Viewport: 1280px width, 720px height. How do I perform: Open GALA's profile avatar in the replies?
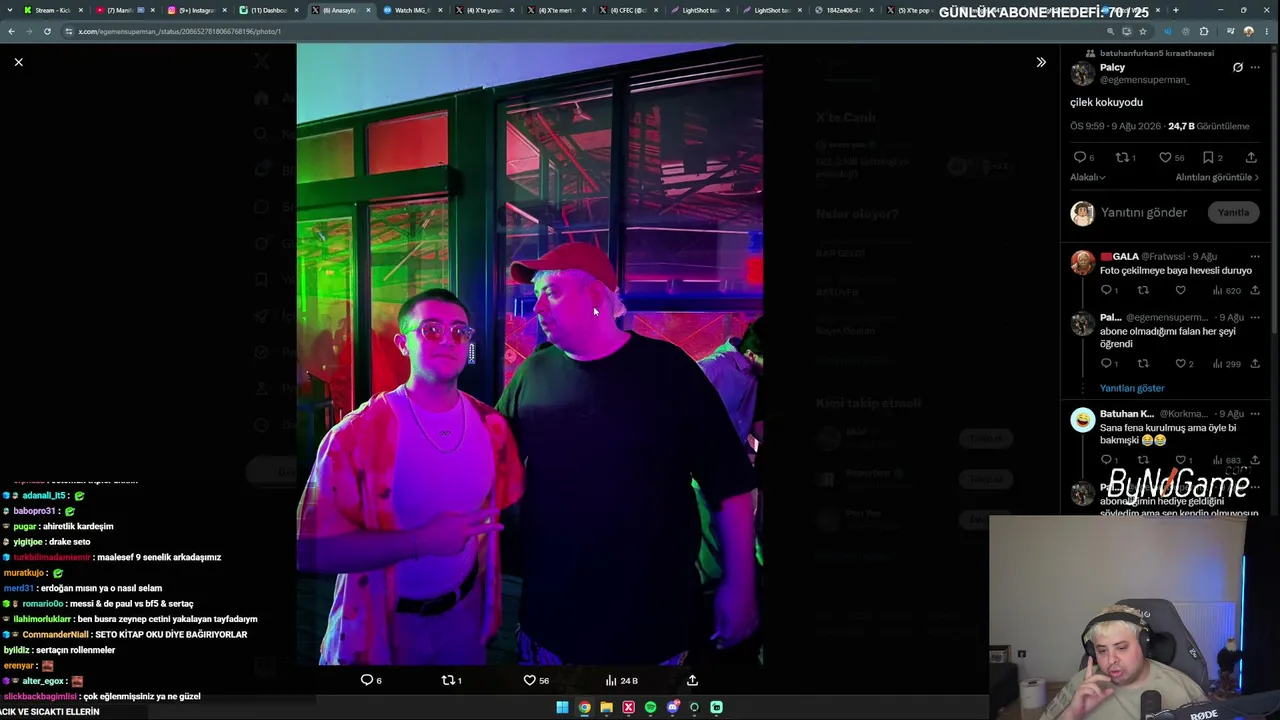1082,262
